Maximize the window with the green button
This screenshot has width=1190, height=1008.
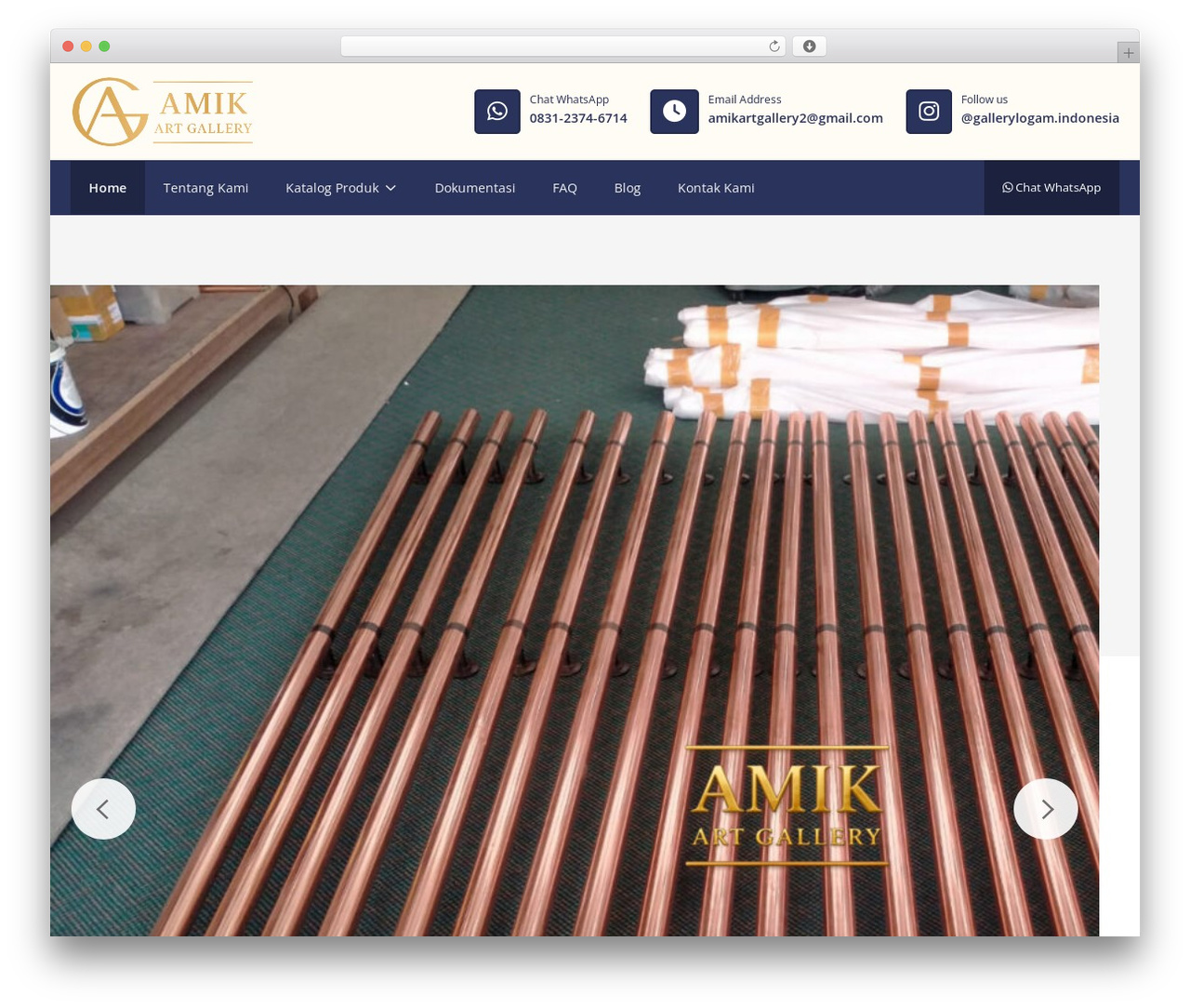(104, 46)
